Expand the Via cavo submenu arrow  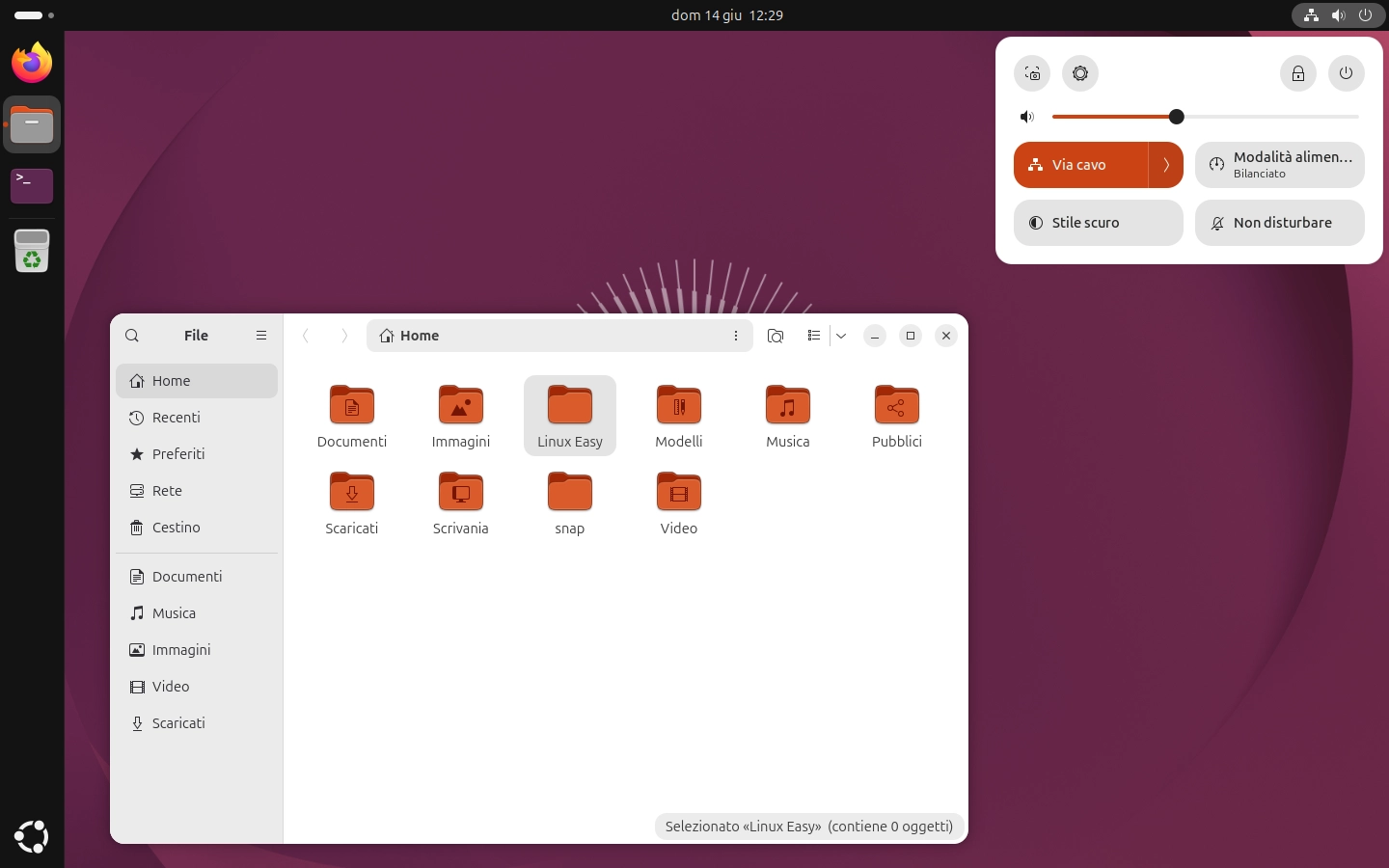(1166, 165)
